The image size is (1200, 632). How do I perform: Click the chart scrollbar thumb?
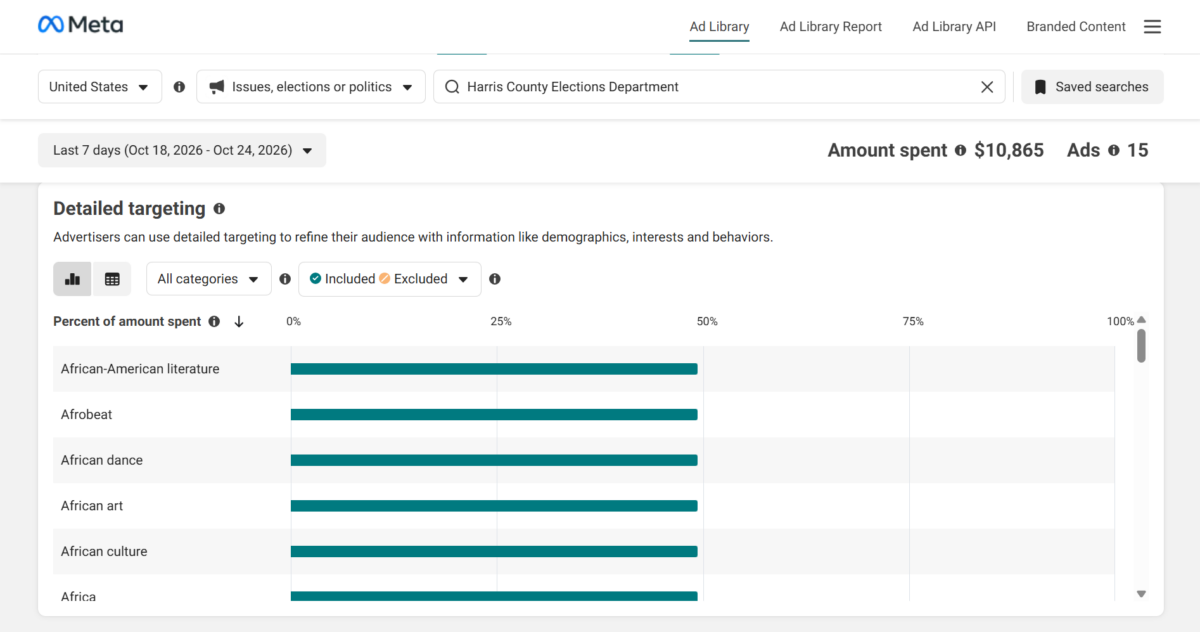(1141, 345)
